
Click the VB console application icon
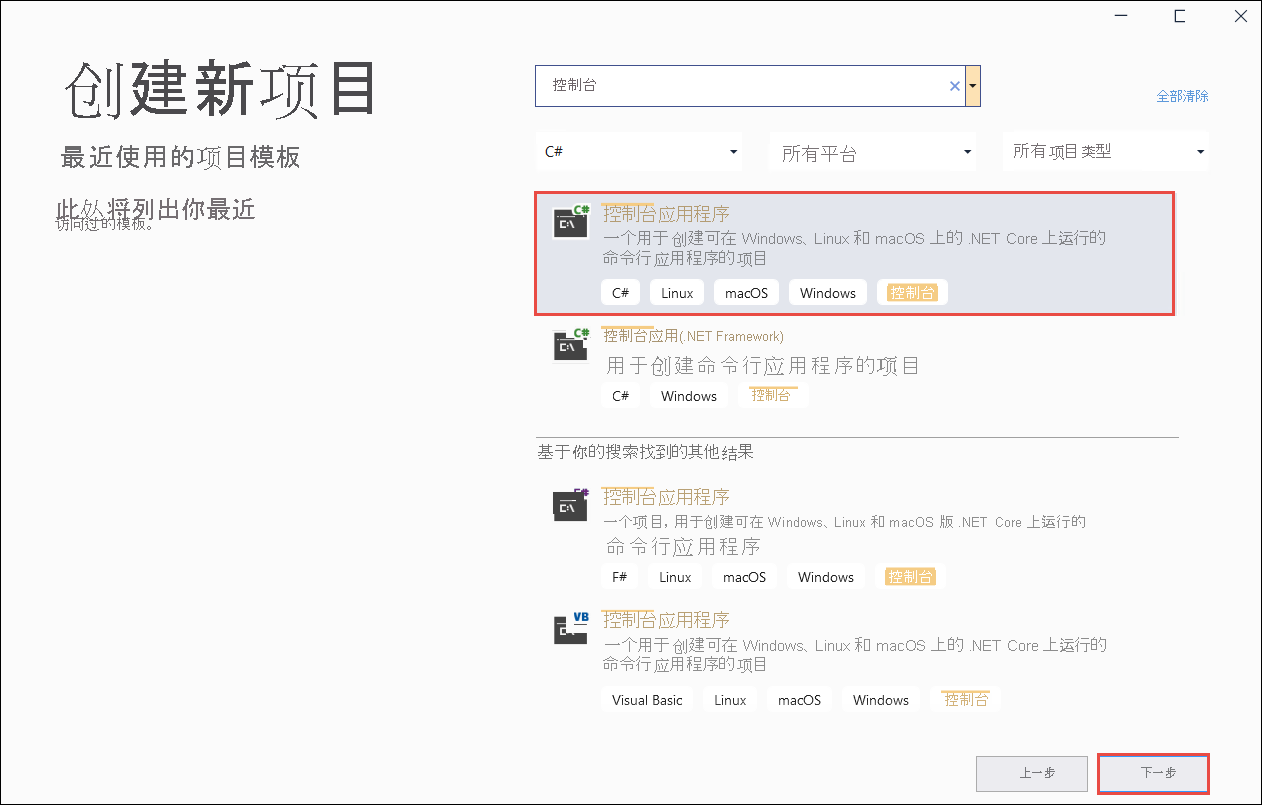(571, 627)
